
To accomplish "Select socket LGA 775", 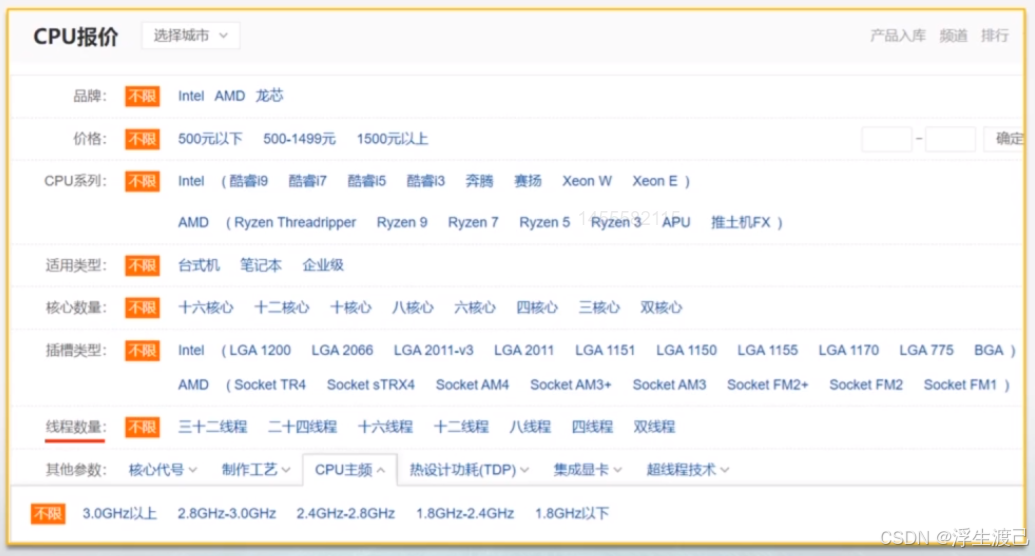I will (x=926, y=350).
